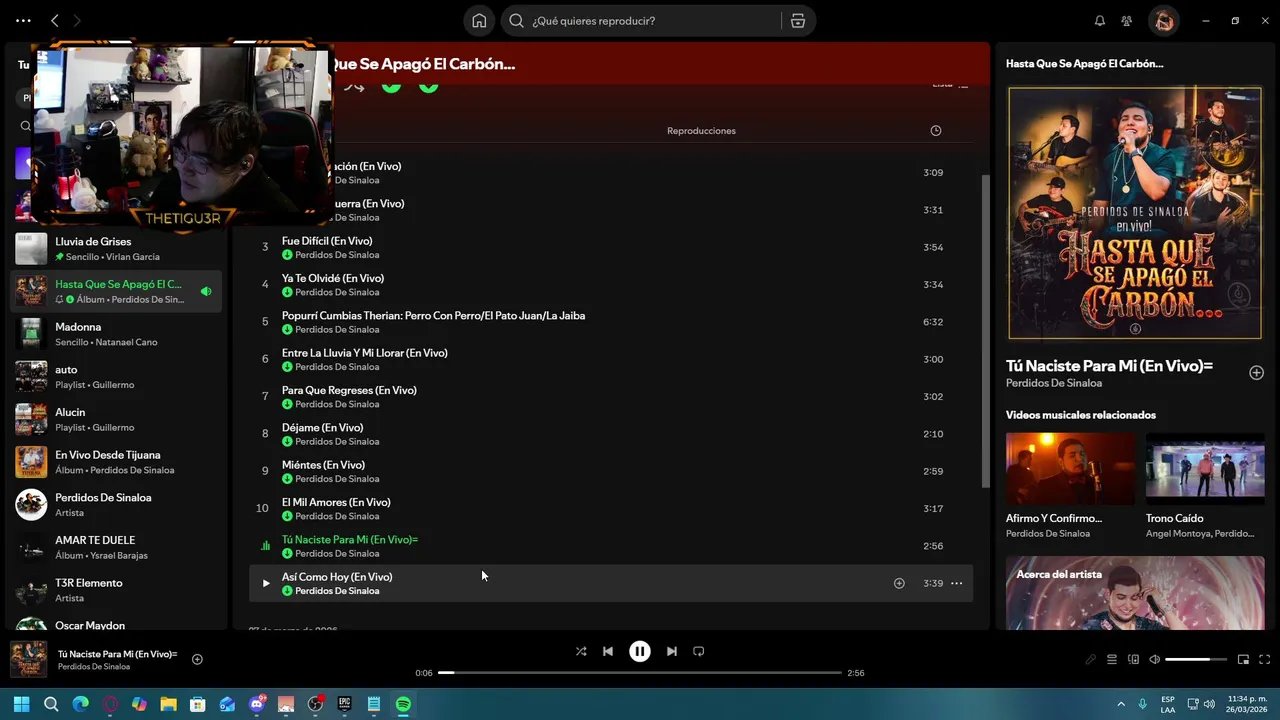Click Spotify icon in taskbar
This screenshot has height=720, width=1280.
tap(403, 704)
